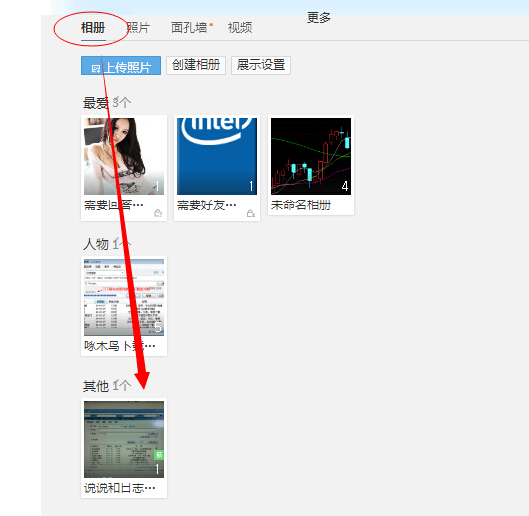Screen dimensions: 529x516
Task: Click the 未命名相册 album title
Action: coord(301,205)
